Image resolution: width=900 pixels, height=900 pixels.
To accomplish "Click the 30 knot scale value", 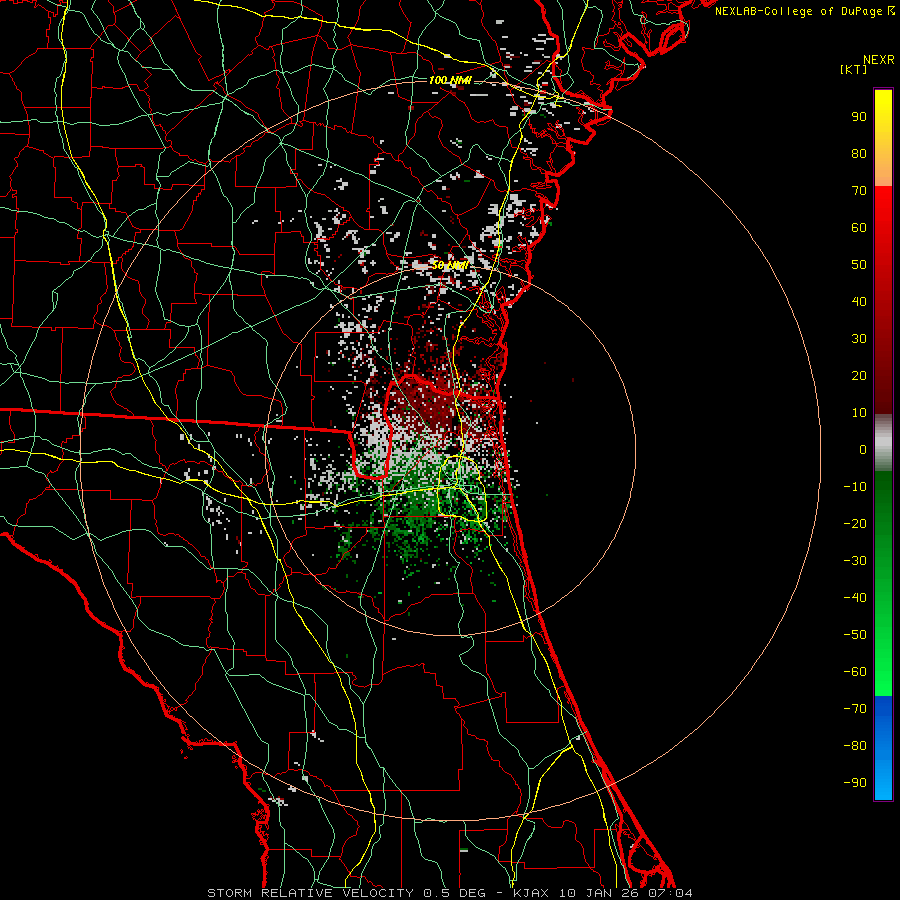I will tap(859, 339).
